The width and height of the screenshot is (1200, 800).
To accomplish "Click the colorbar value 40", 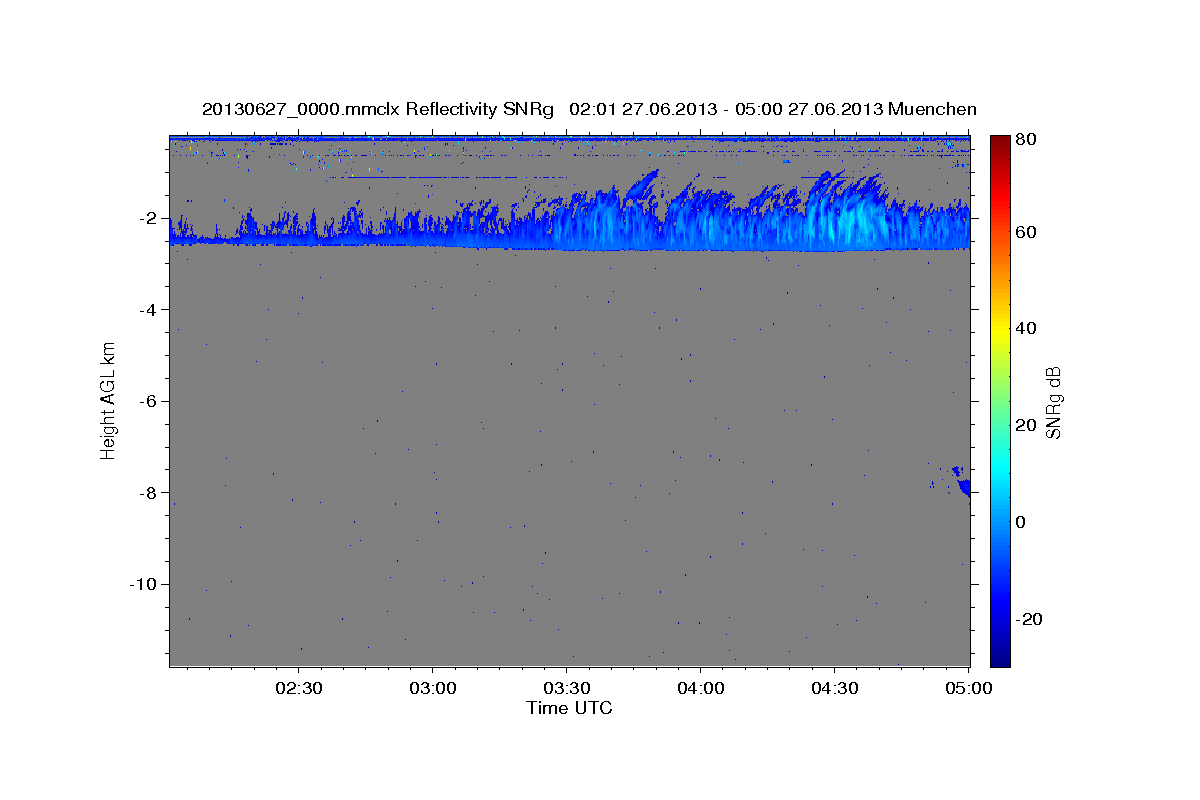I will pos(1028,328).
